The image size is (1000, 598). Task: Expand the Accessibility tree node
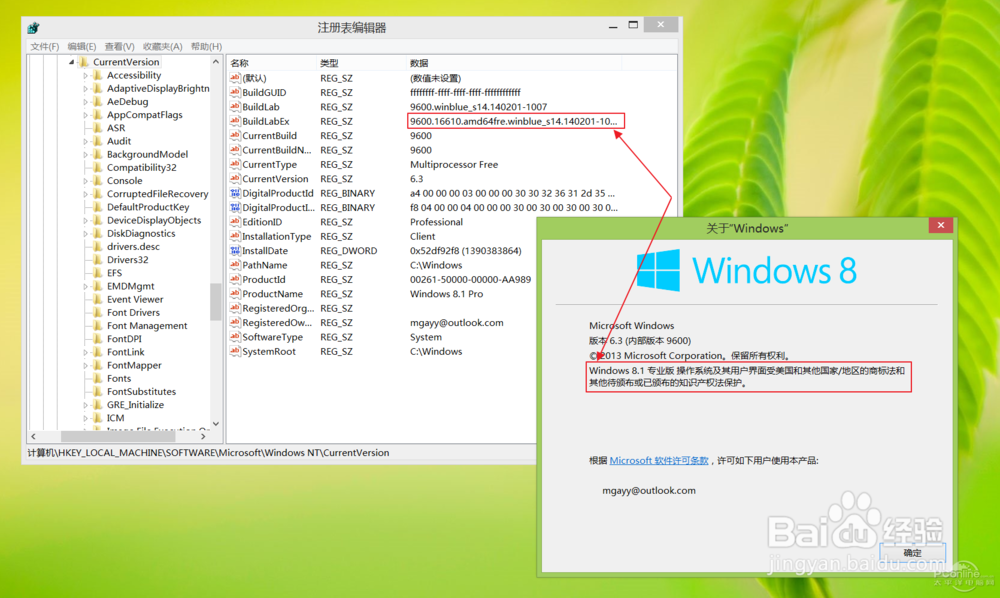coord(85,75)
